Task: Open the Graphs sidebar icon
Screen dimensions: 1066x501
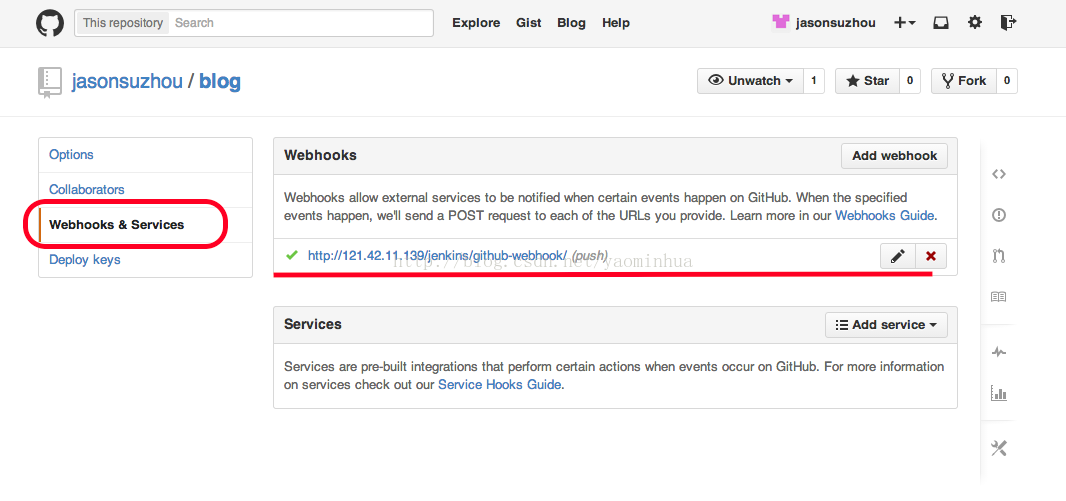Action: coord(998,393)
